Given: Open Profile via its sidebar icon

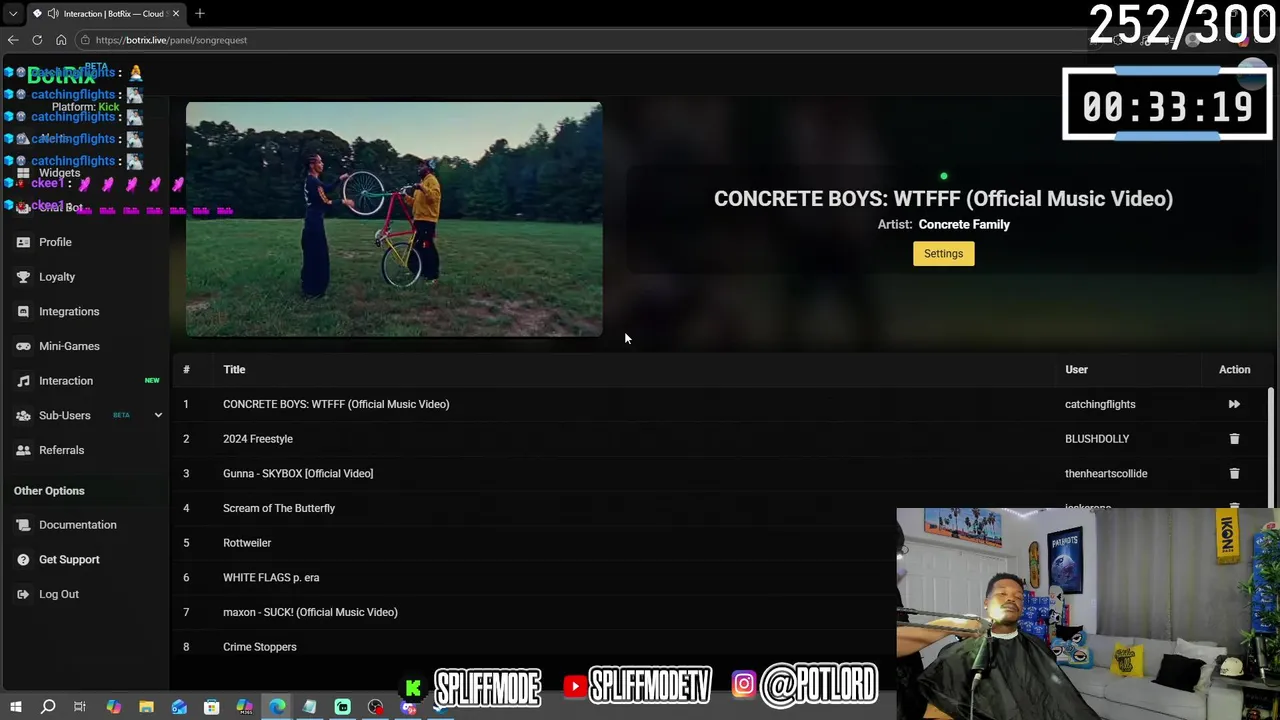Looking at the screenshot, I should 23,242.
